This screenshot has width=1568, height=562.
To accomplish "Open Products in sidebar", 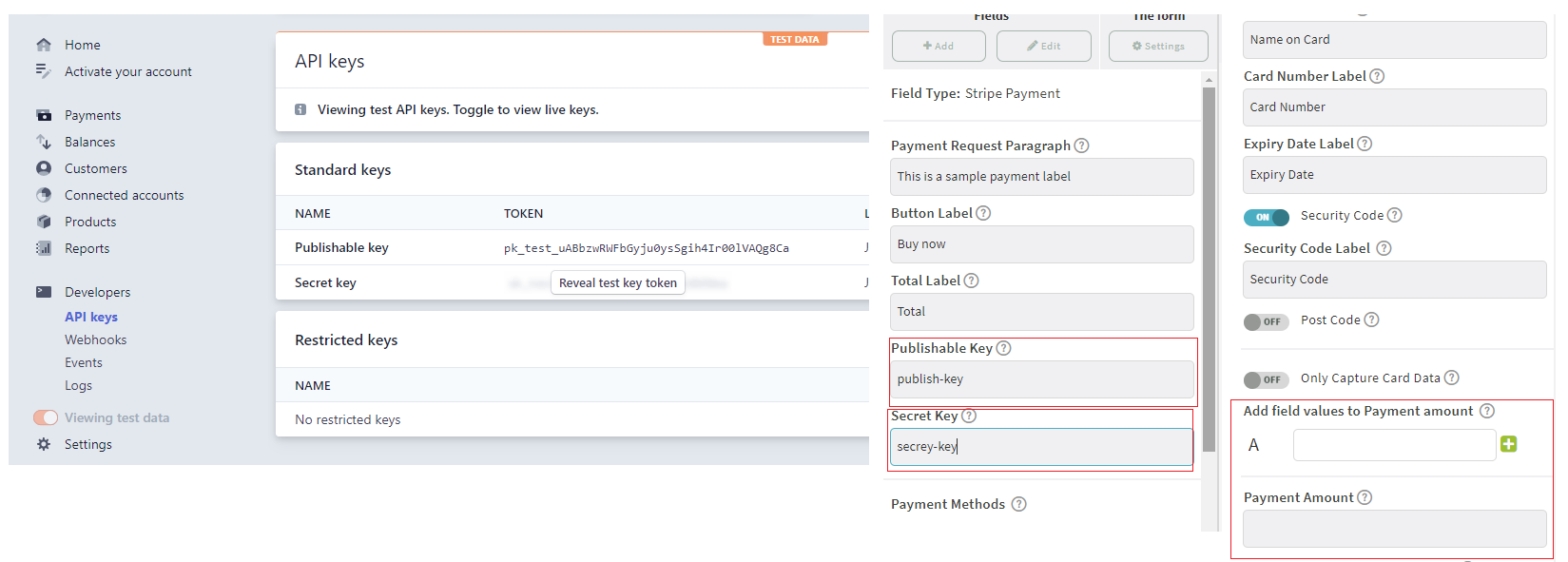I will pos(90,222).
